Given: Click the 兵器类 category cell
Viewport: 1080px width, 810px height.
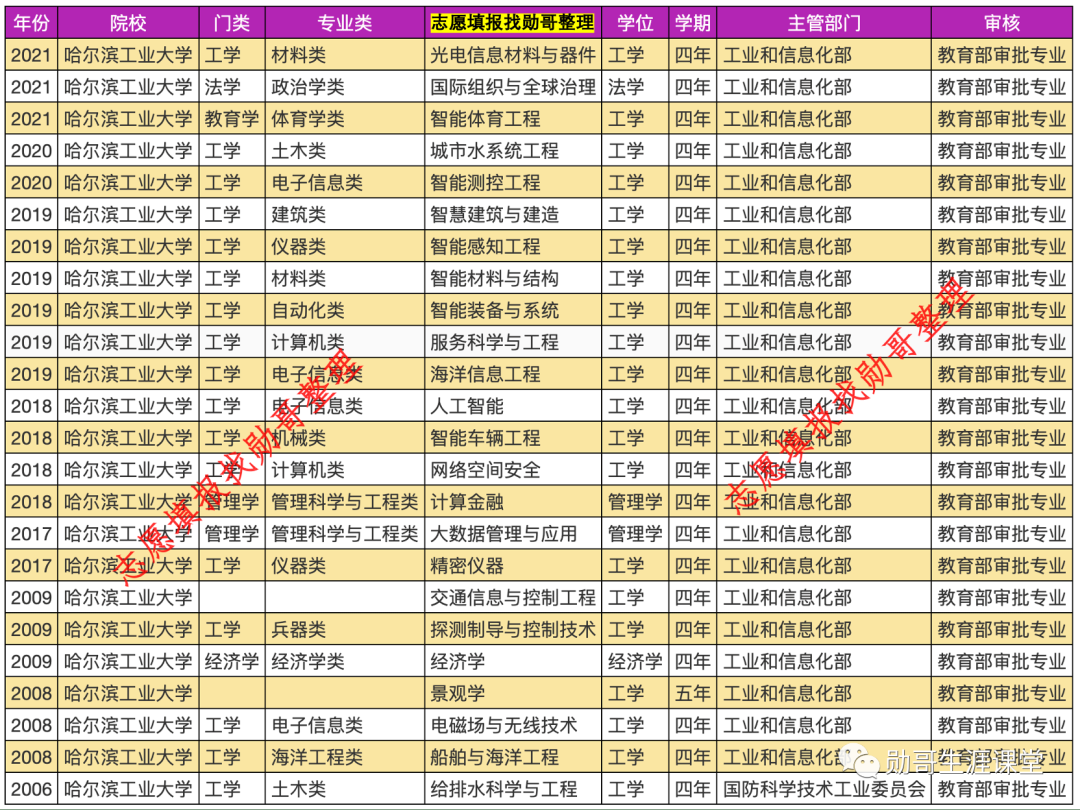Looking at the screenshot, I should pos(344,630).
